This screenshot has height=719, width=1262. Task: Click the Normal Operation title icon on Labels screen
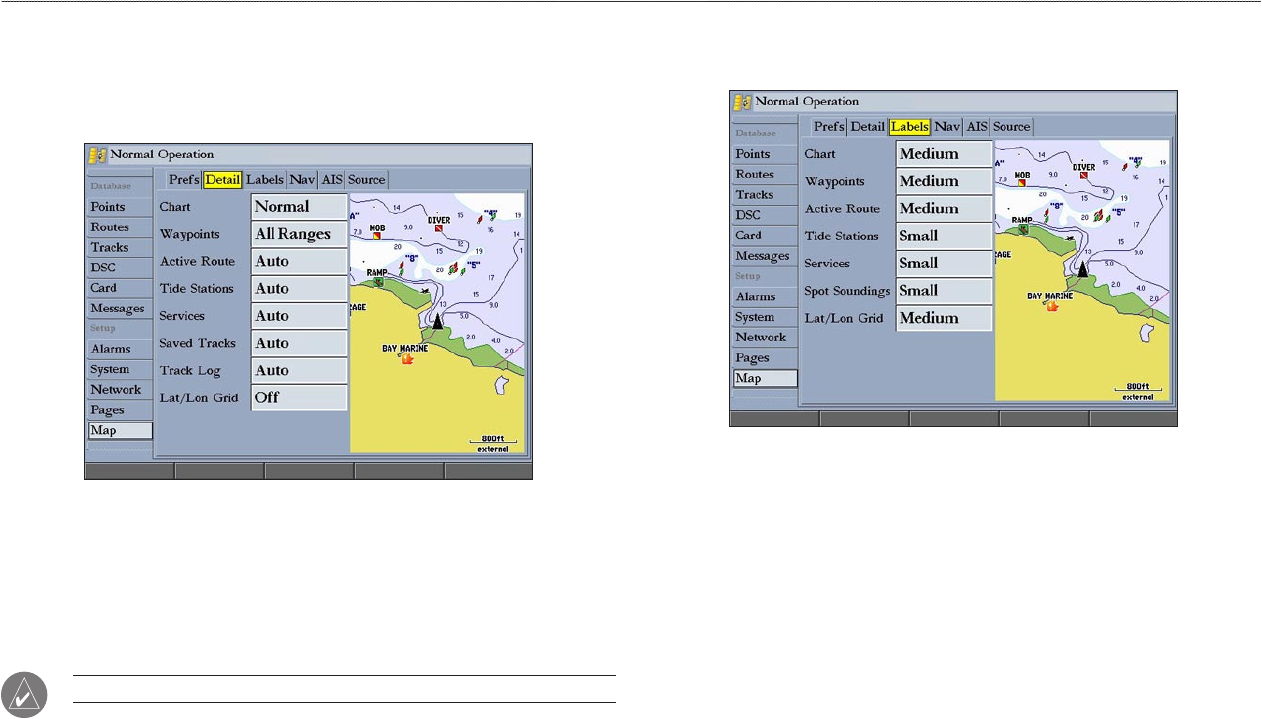click(742, 102)
